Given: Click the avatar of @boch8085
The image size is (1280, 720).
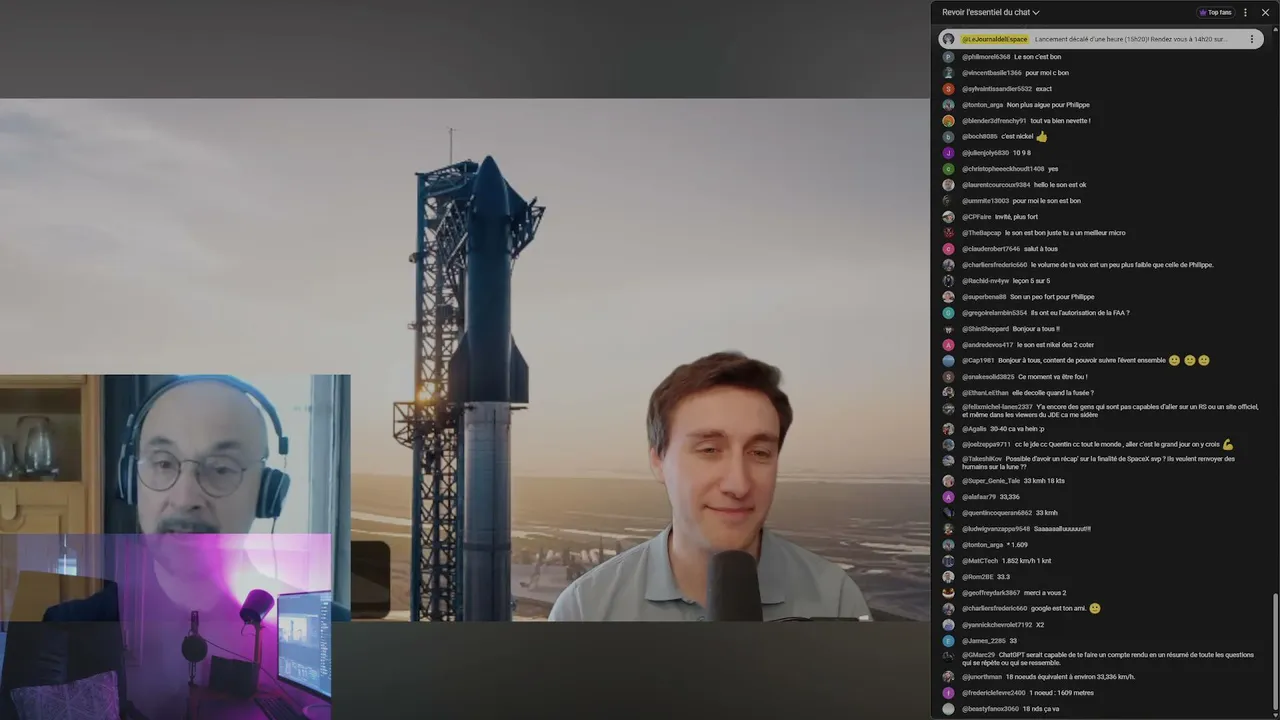Looking at the screenshot, I should pyautogui.click(x=948, y=137).
